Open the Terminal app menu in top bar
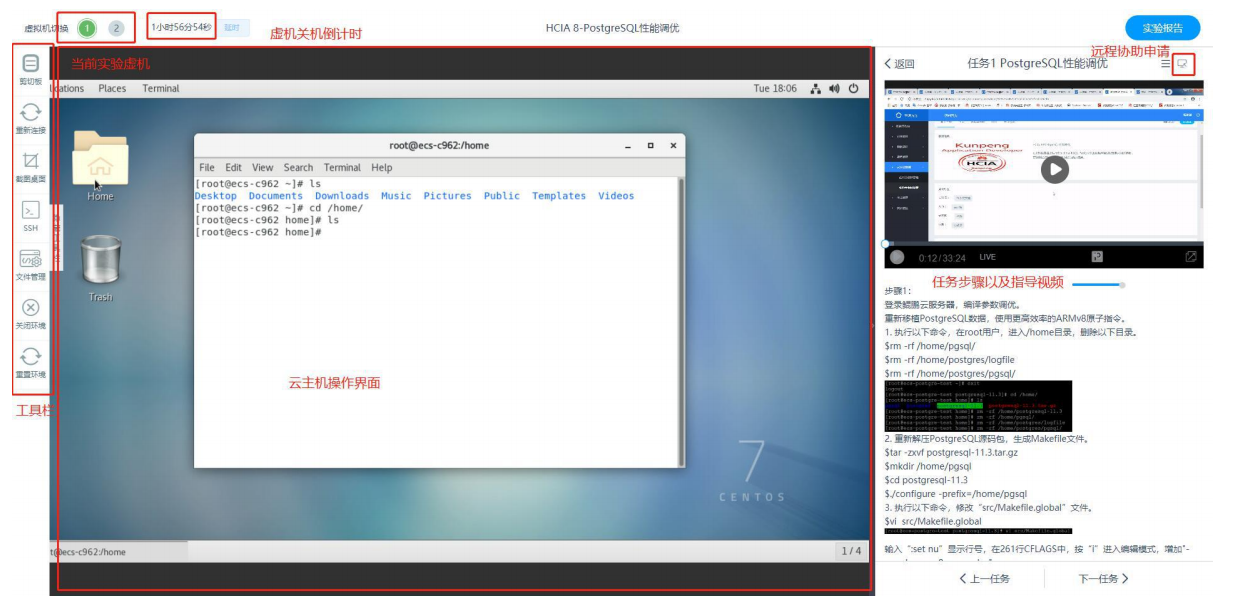The height and width of the screenshot is (605, 1256). (x=161, y=88)
